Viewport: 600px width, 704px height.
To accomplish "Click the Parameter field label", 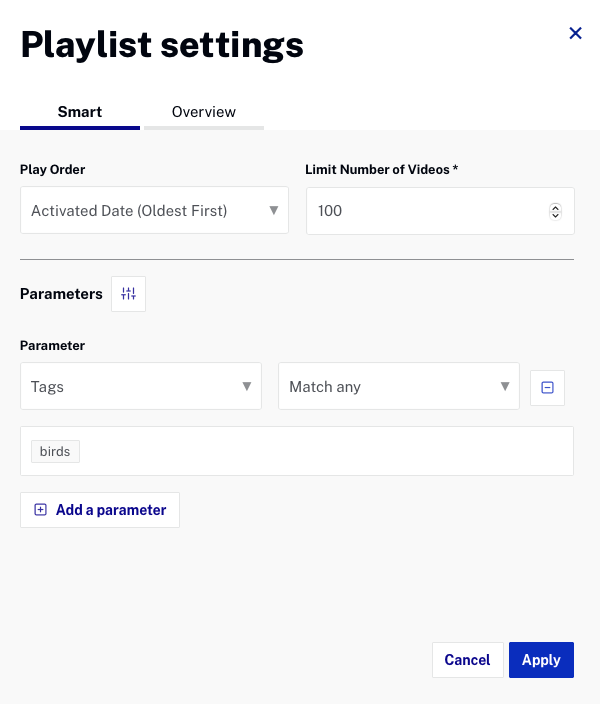I will click(x=53, y=346).
